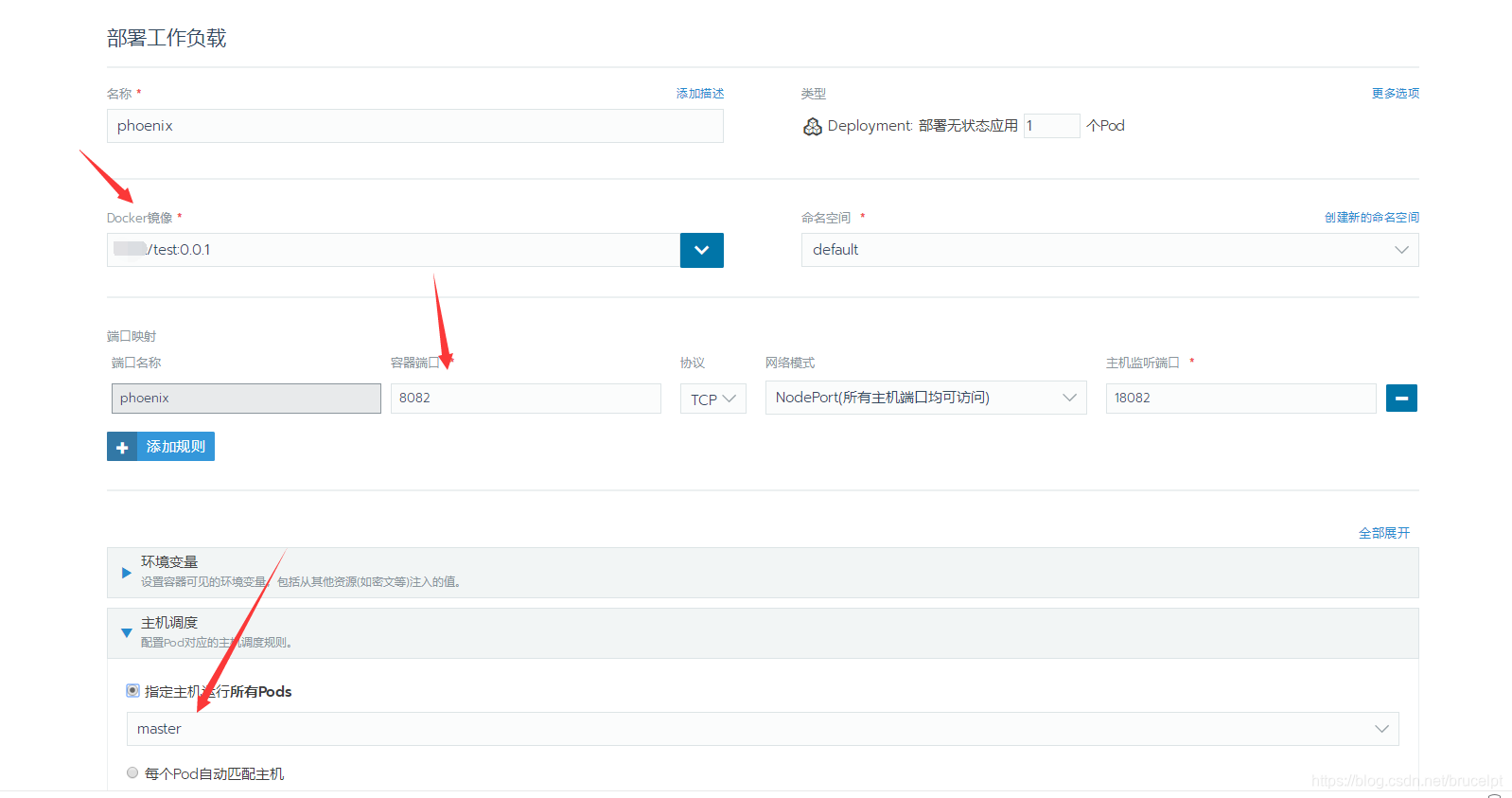1512x798 pixels.
Task: Focus the Docker image input field
Action: click(x=394, y=250)
